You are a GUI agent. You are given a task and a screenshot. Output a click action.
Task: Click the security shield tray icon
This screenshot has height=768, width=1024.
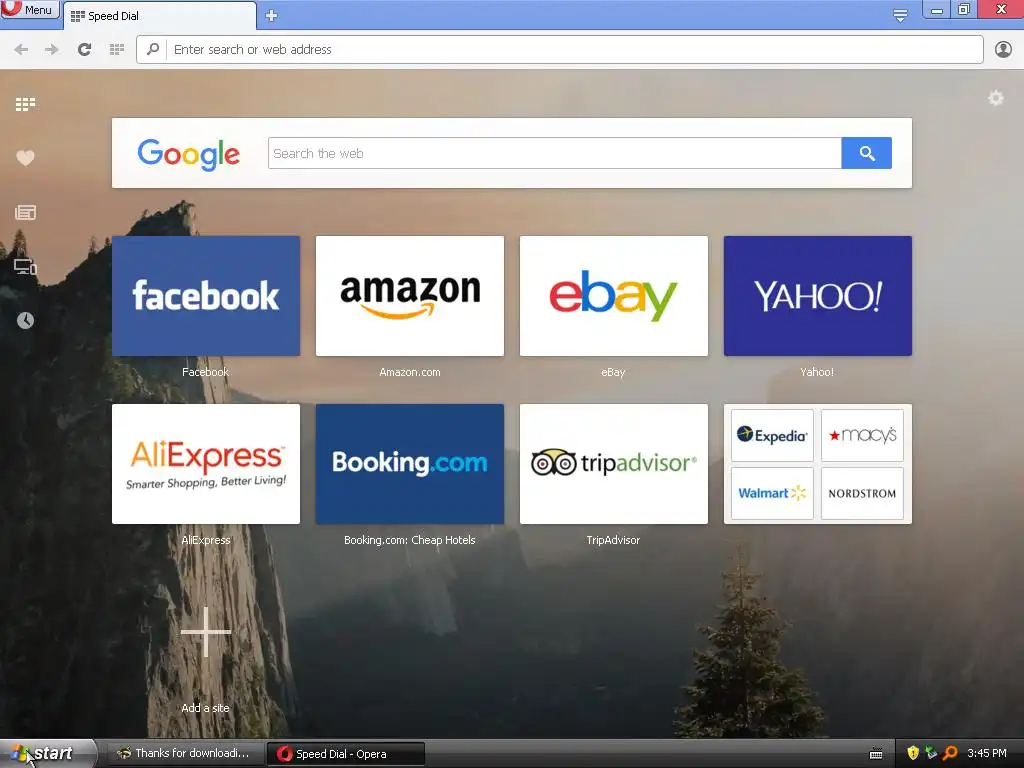pos(913,753)
